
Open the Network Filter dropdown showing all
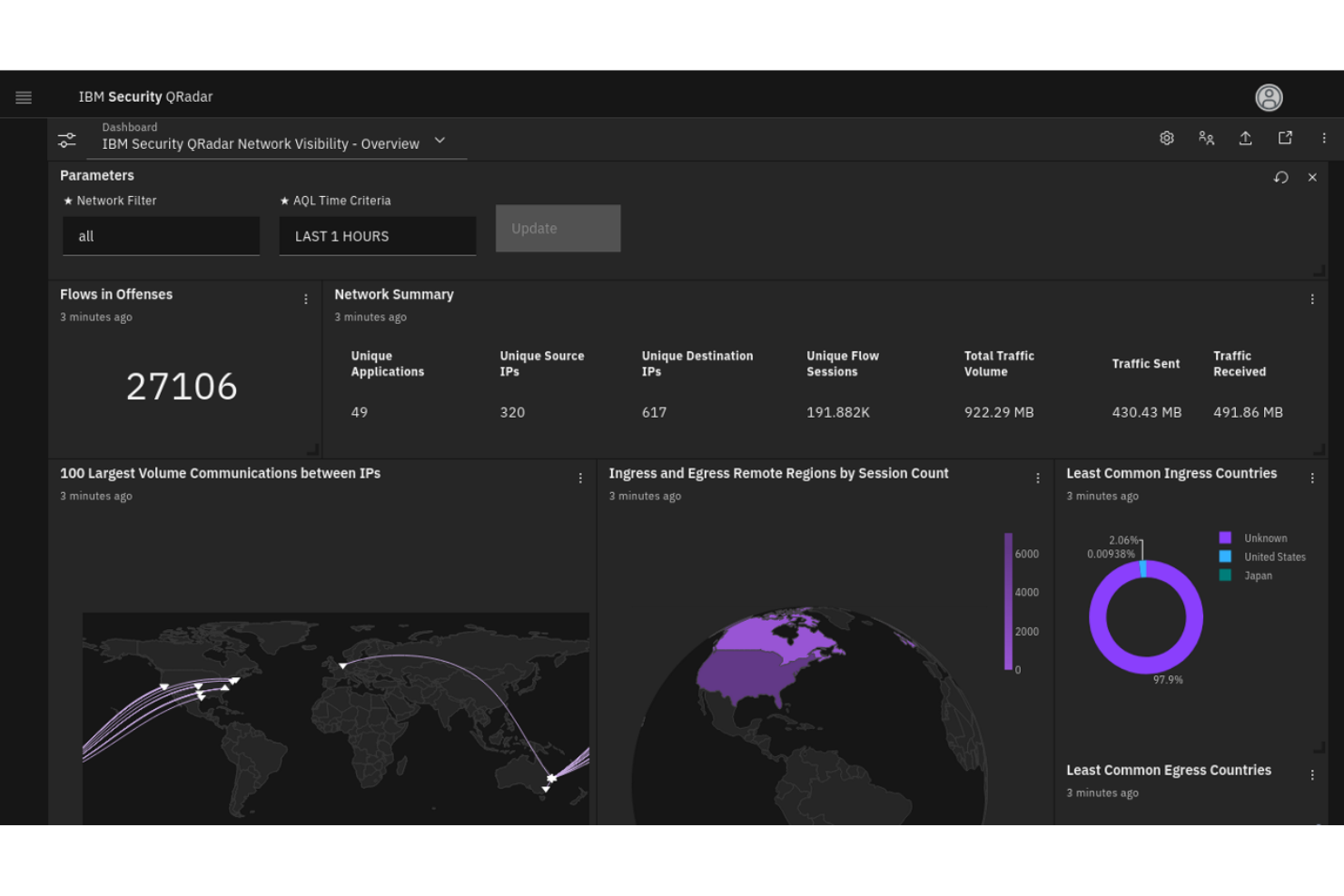click(x=161, y=236)
